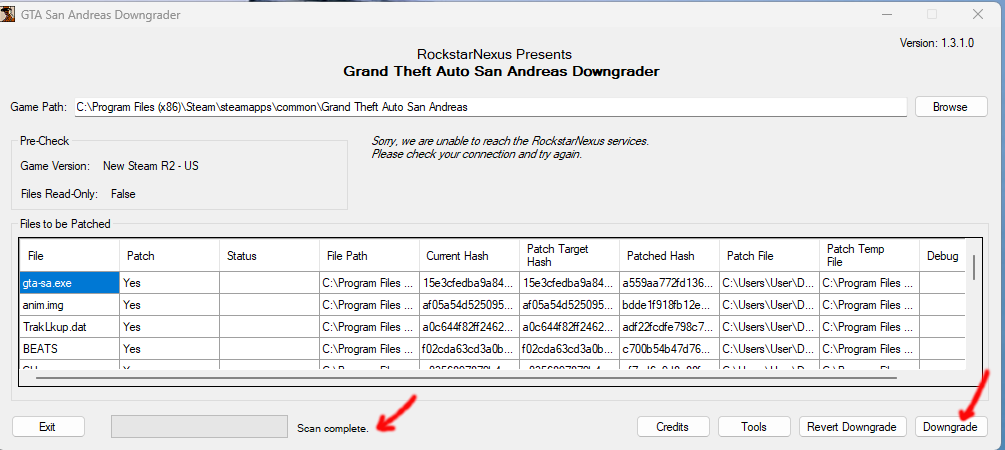This screenshot has height=450, width=1005.
Task: Click Patched Hash bdde1f918fb12e cell
Action: 669,305
